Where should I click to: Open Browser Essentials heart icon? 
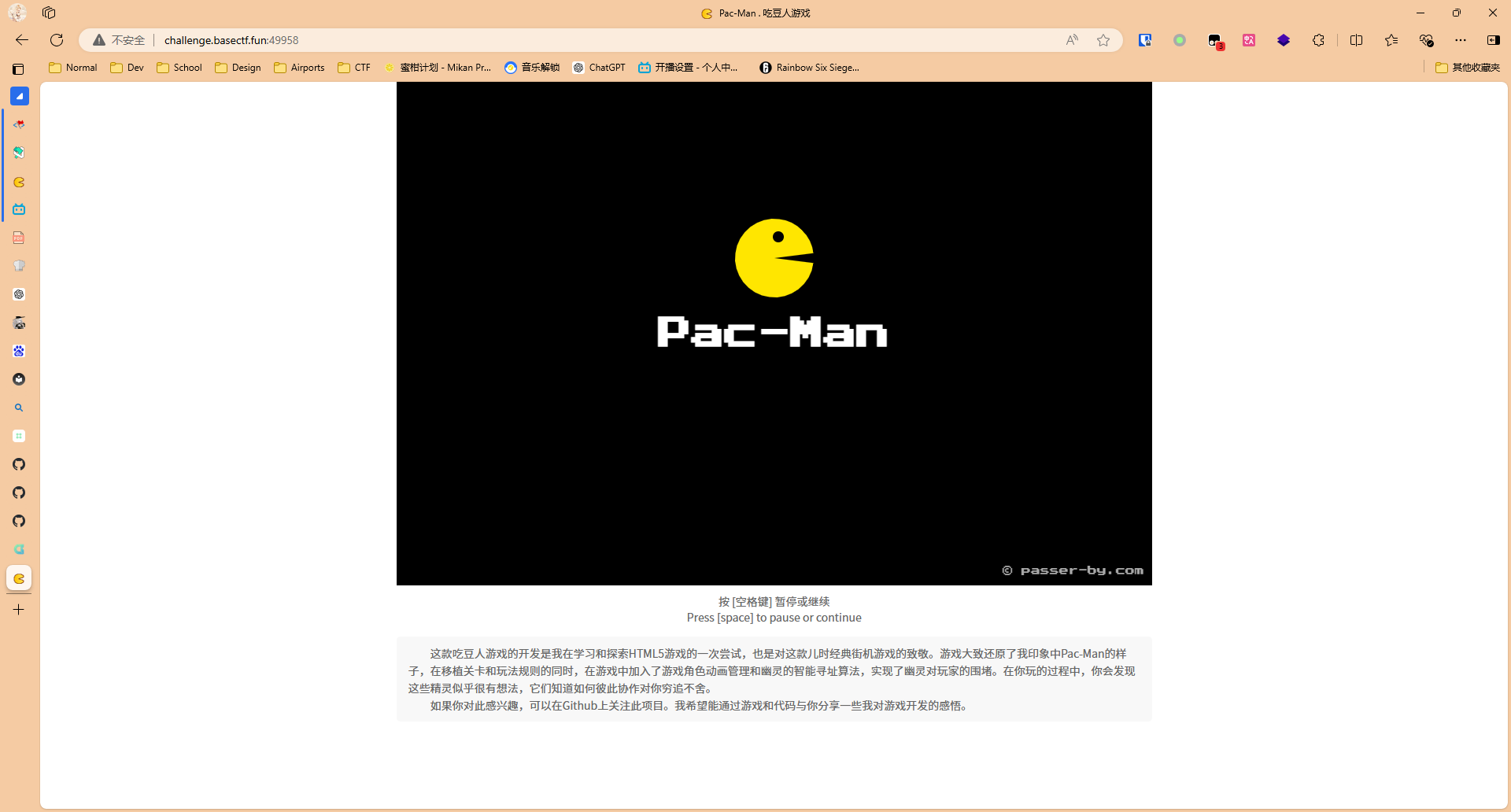[x=1426, y=40]
